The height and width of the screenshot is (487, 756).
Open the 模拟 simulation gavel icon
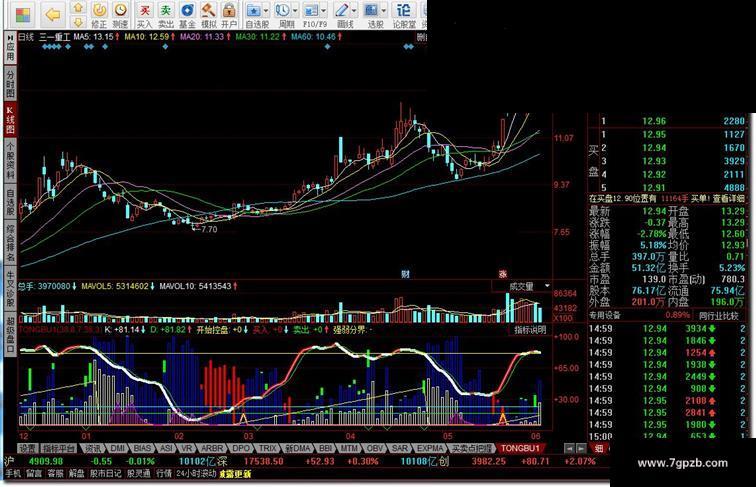point(208,10)
